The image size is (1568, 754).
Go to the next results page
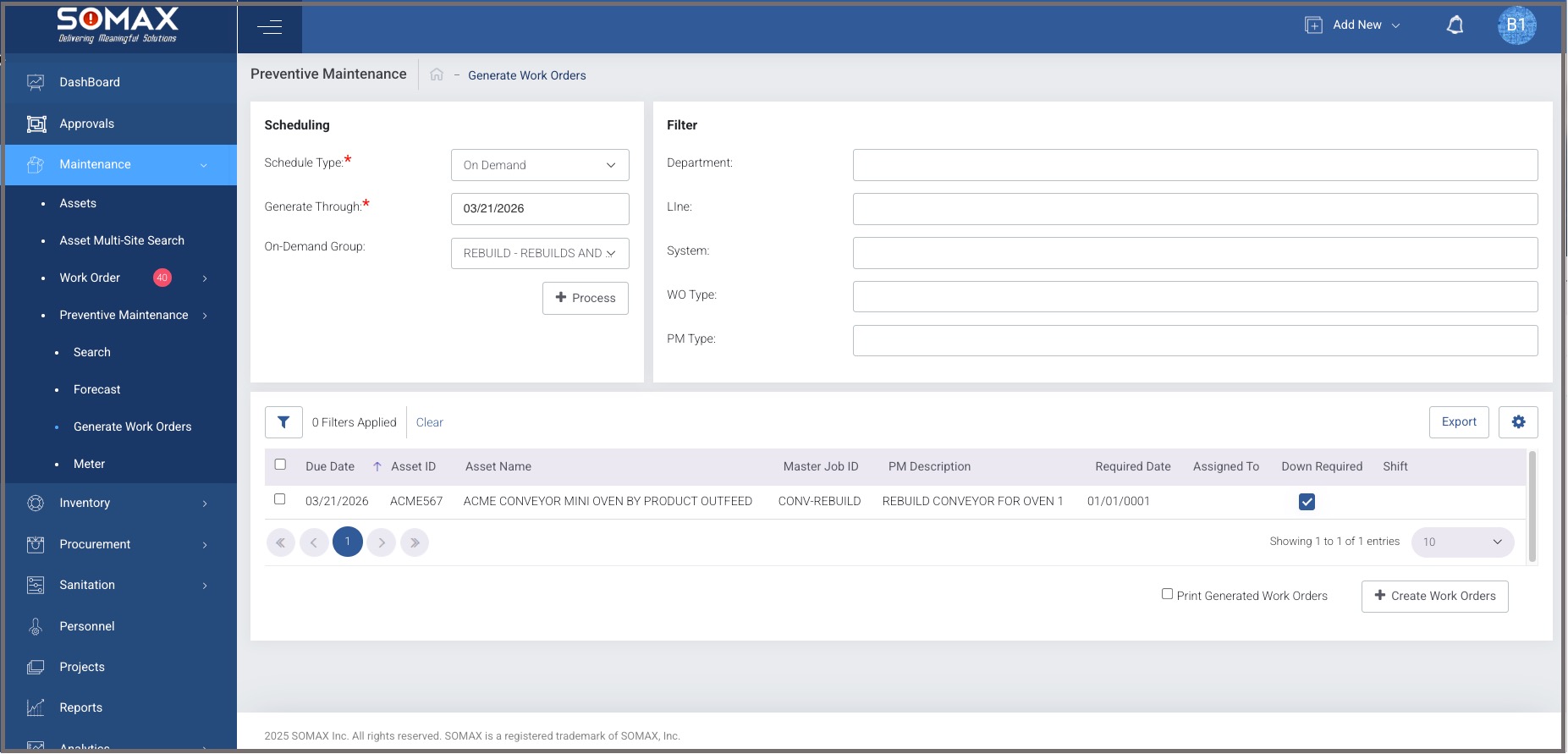382,542
